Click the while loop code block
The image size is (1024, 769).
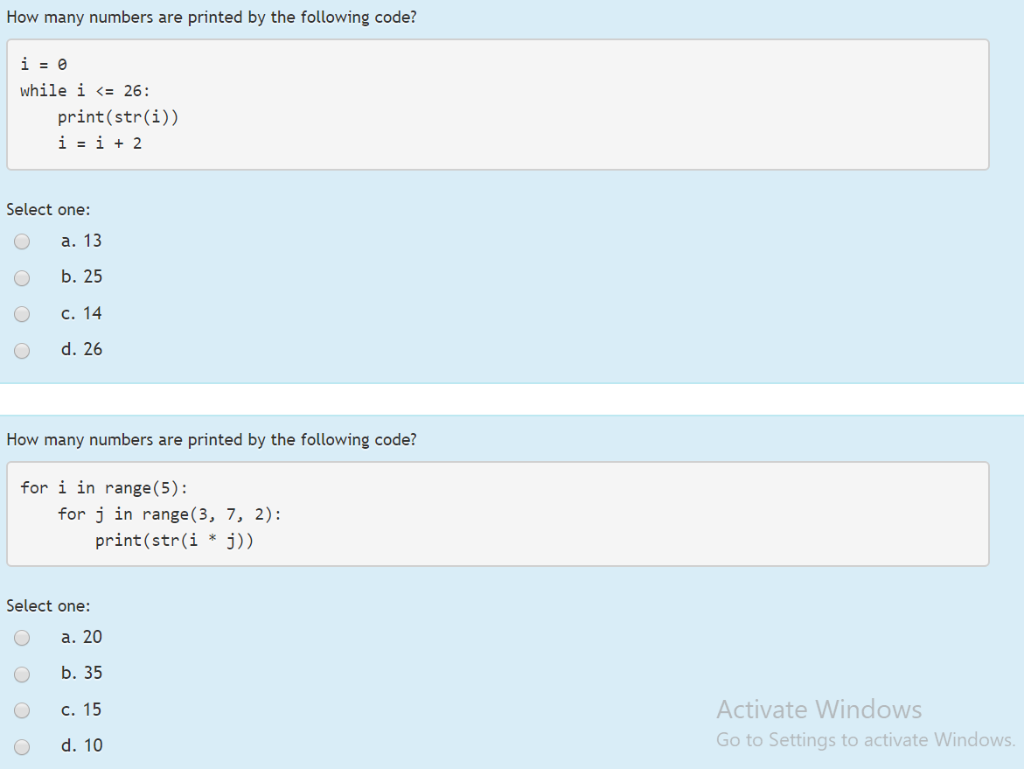pos(497,104)
